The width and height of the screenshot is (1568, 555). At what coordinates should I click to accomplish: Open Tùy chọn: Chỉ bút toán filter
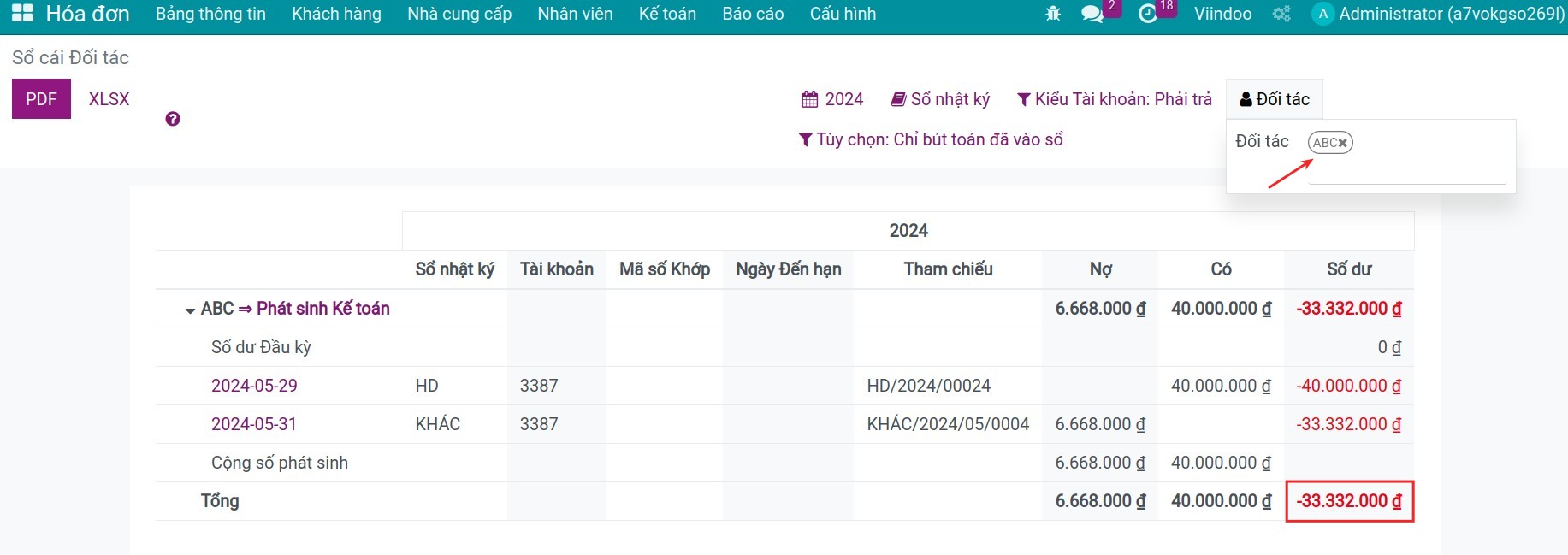931,139
